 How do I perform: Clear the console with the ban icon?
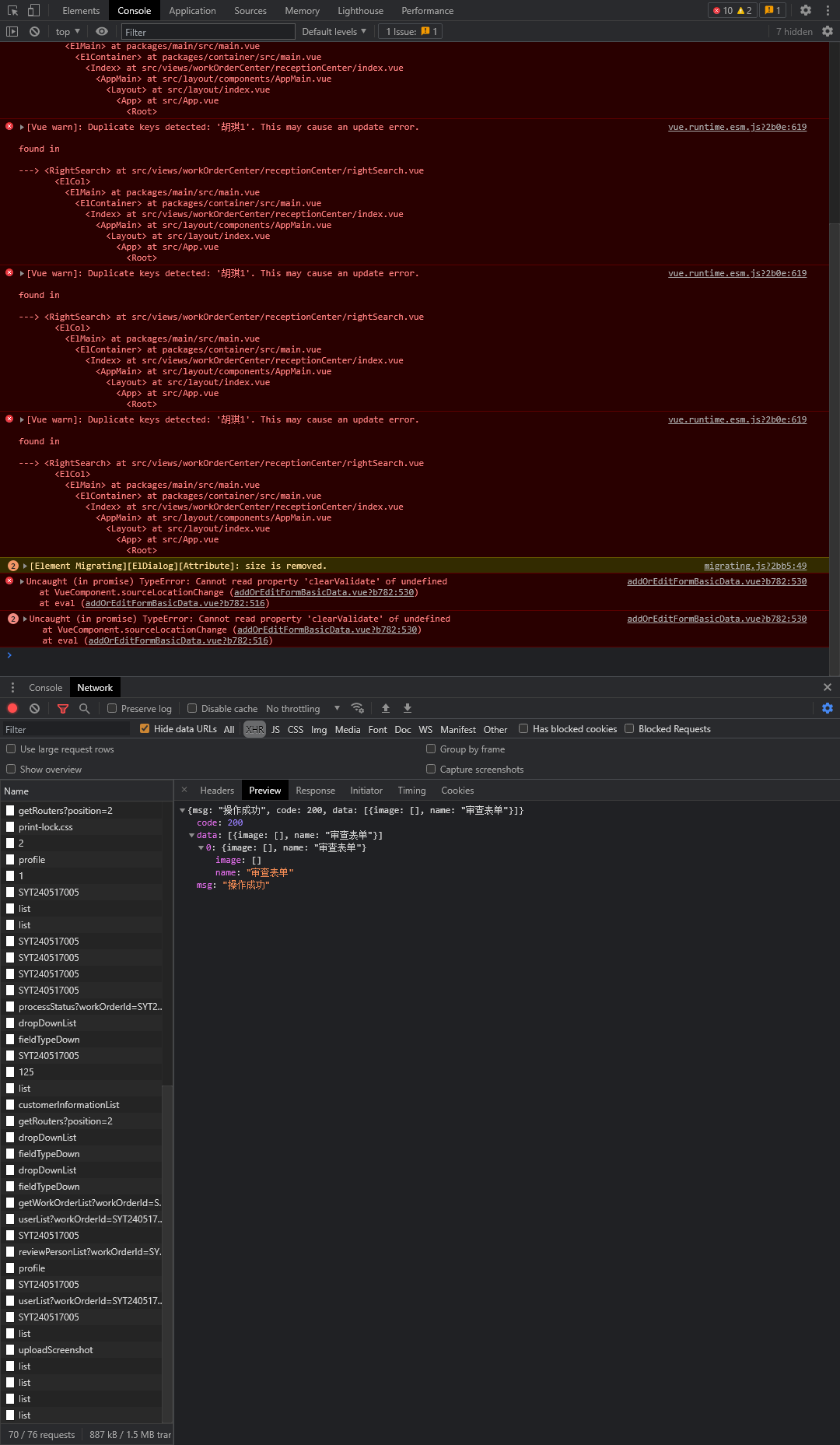click(34, 32)
